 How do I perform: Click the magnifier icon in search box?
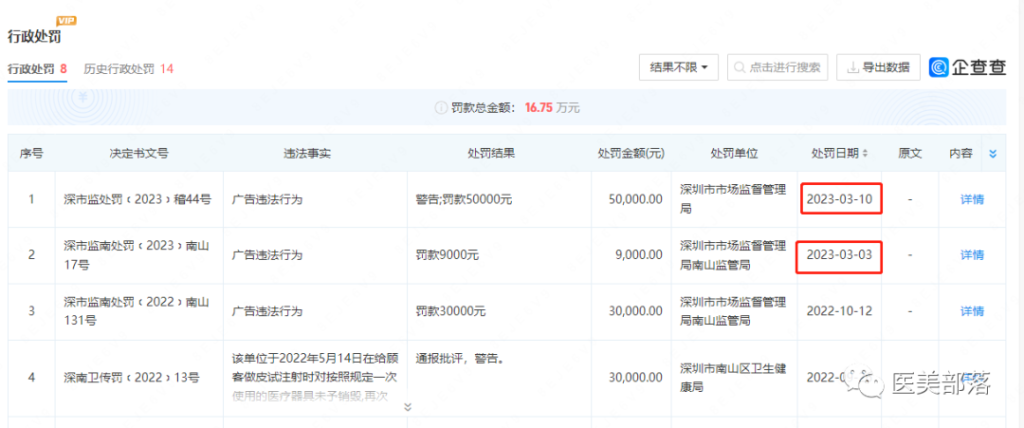click(740, 68)
